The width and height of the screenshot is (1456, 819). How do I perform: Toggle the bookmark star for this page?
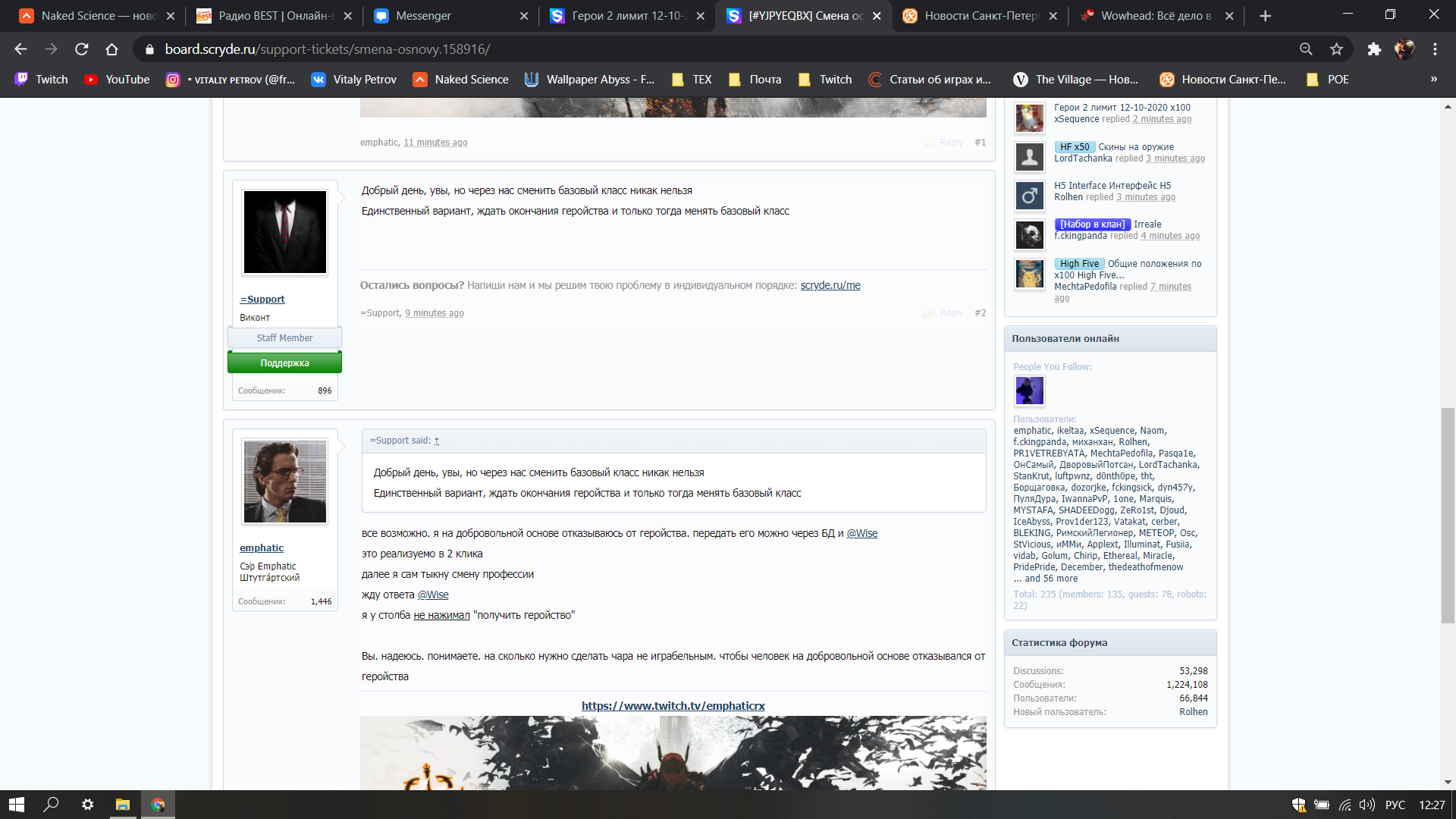tap(1335, 48)
